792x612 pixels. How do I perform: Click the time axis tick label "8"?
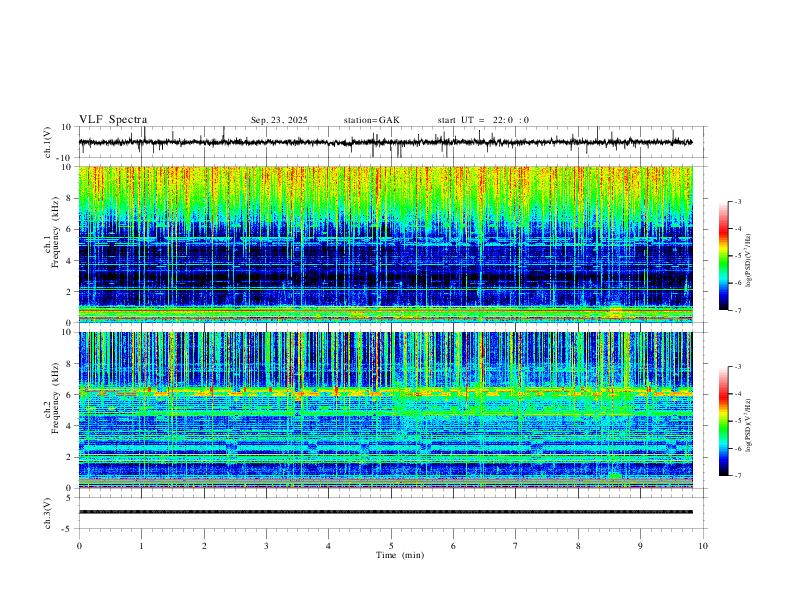pyautogui.click(x=578, y=546)
